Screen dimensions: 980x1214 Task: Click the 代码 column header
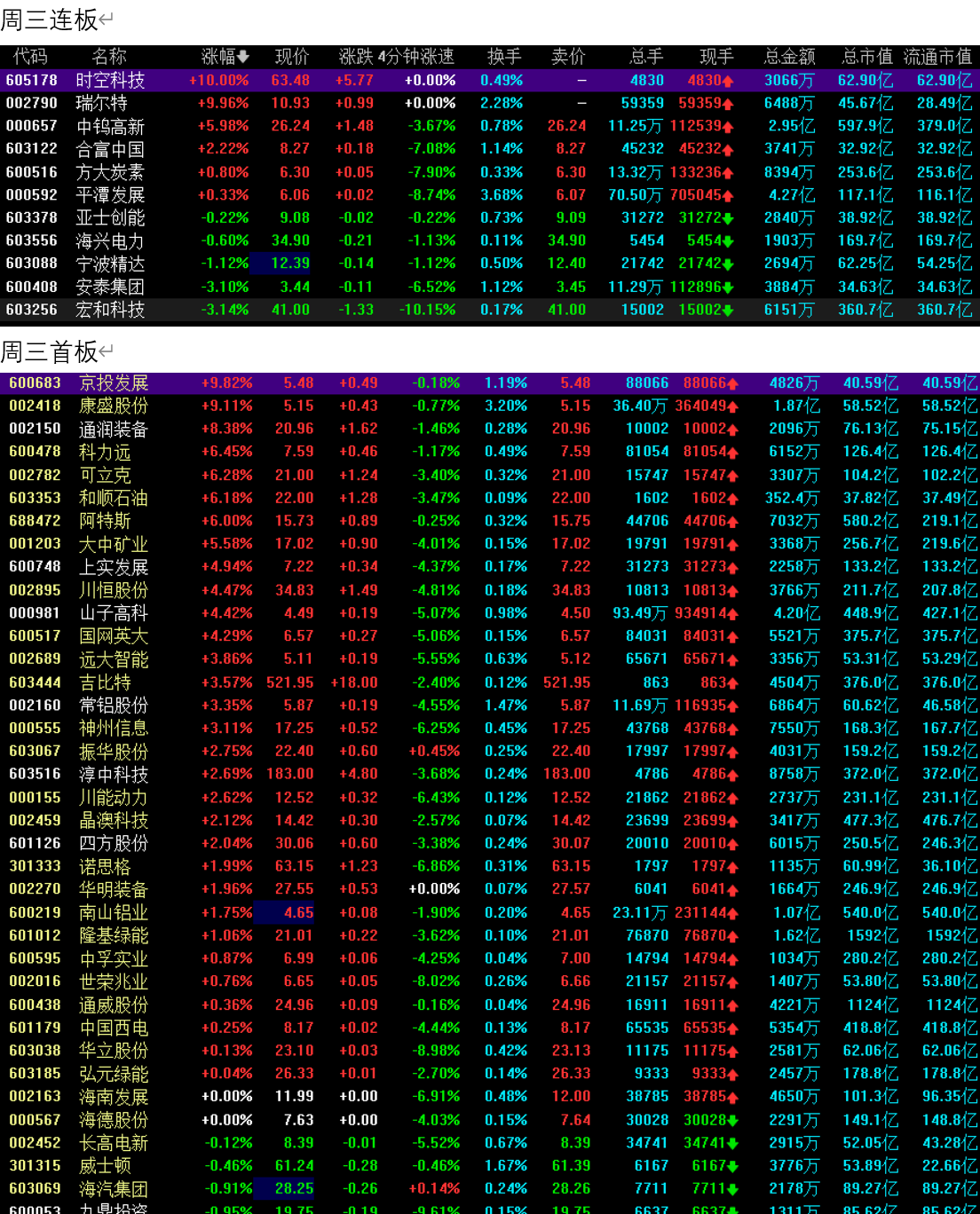[30, 57]
